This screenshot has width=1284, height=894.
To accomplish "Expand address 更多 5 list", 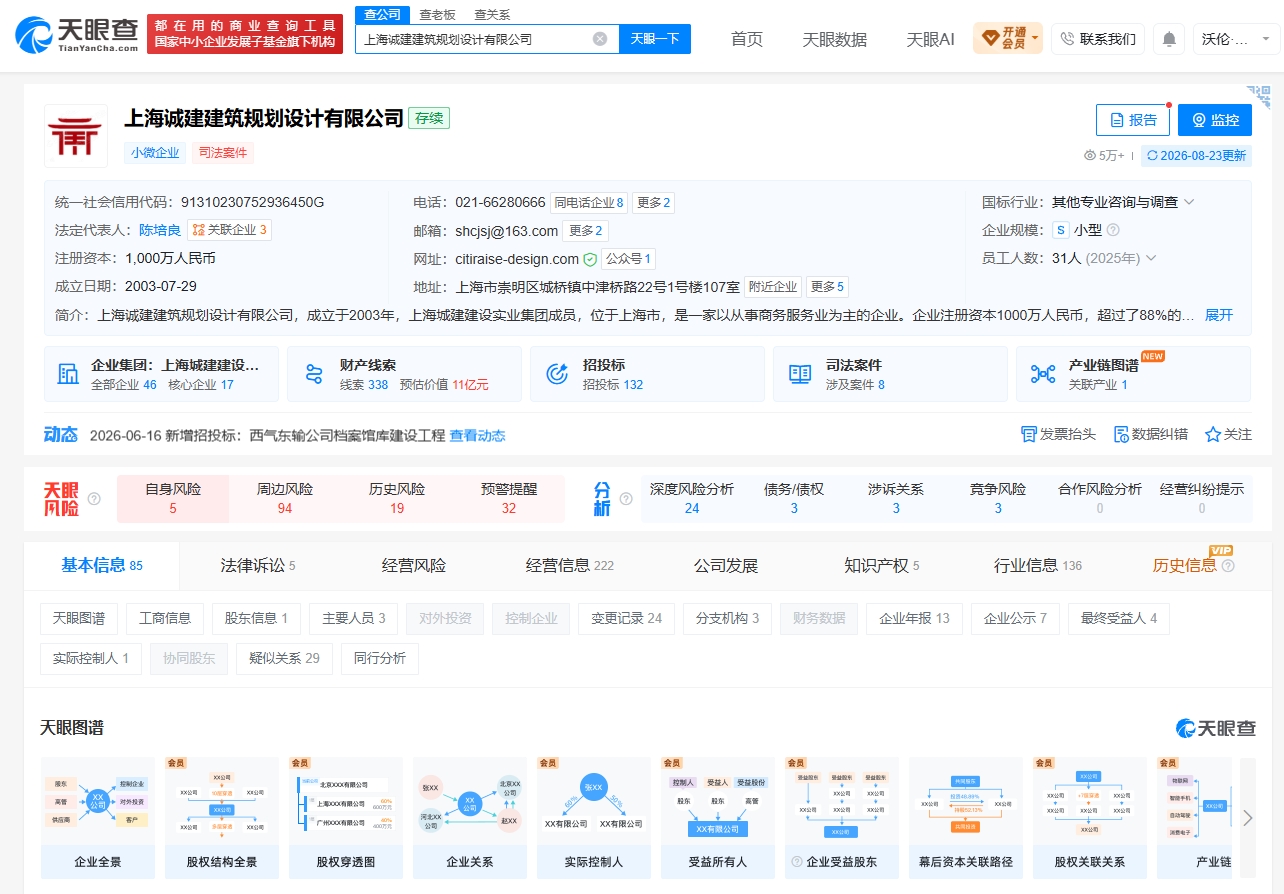I will [827, 287].
